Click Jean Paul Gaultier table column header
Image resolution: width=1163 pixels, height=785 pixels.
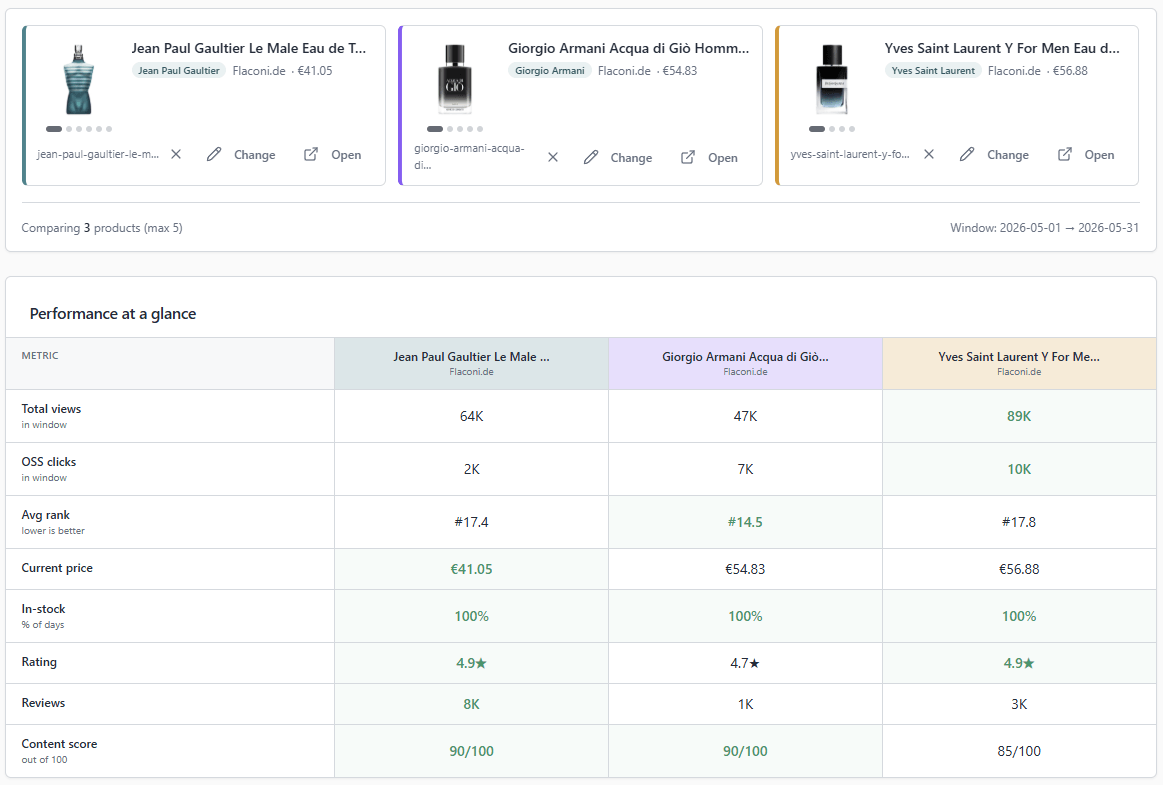pos(472,364)
